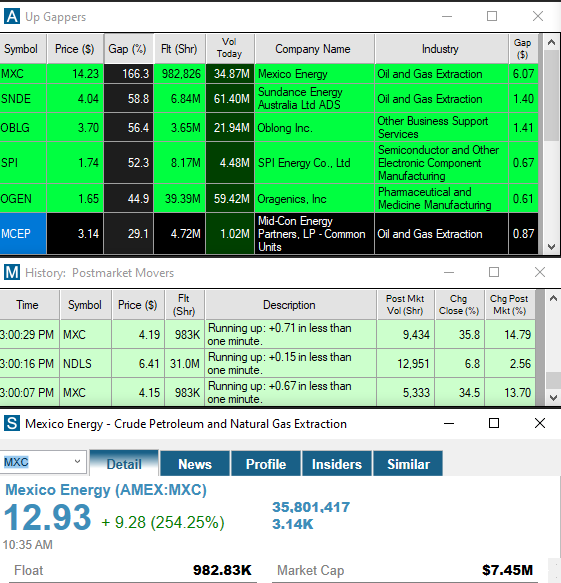Sort Up Gappers by Gap (%) column

(x=128, y=49)
